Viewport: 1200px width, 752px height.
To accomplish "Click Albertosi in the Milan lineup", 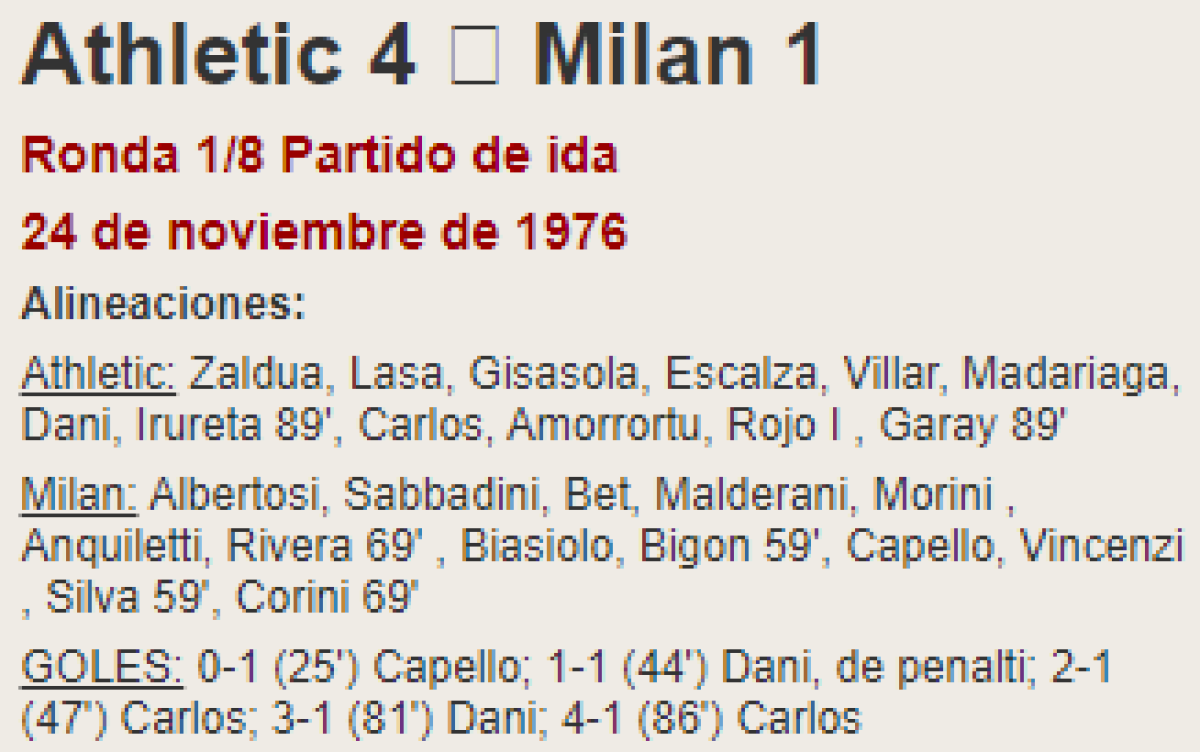I will 244,493.
